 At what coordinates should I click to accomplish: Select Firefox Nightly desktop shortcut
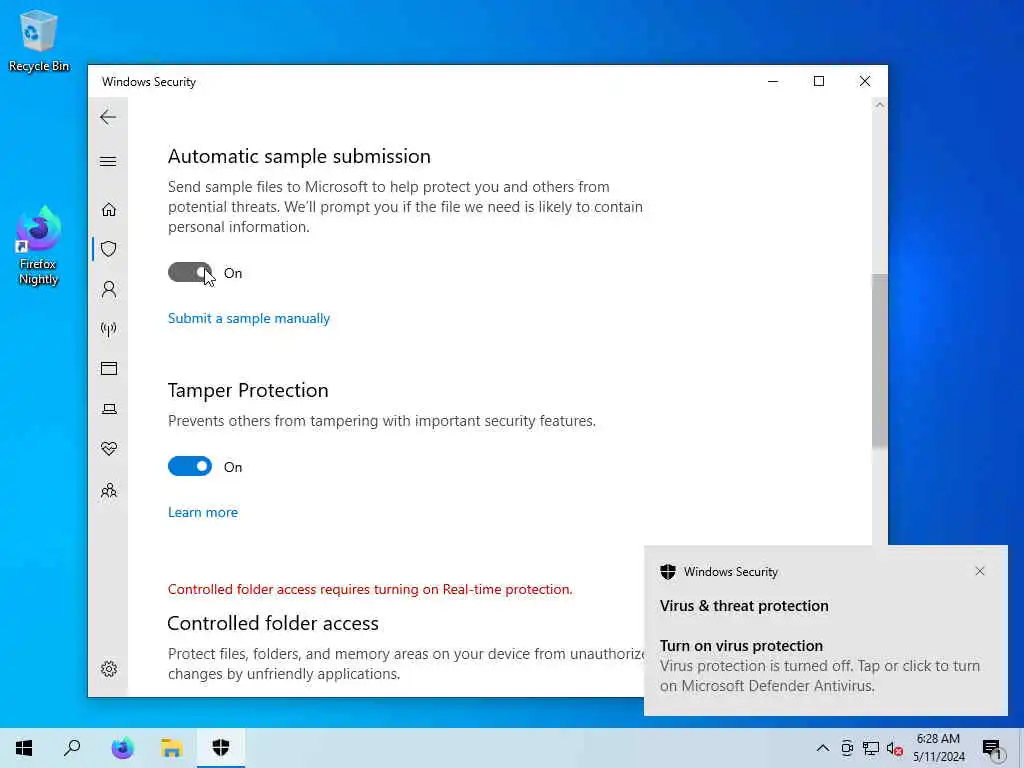point(38,246)
